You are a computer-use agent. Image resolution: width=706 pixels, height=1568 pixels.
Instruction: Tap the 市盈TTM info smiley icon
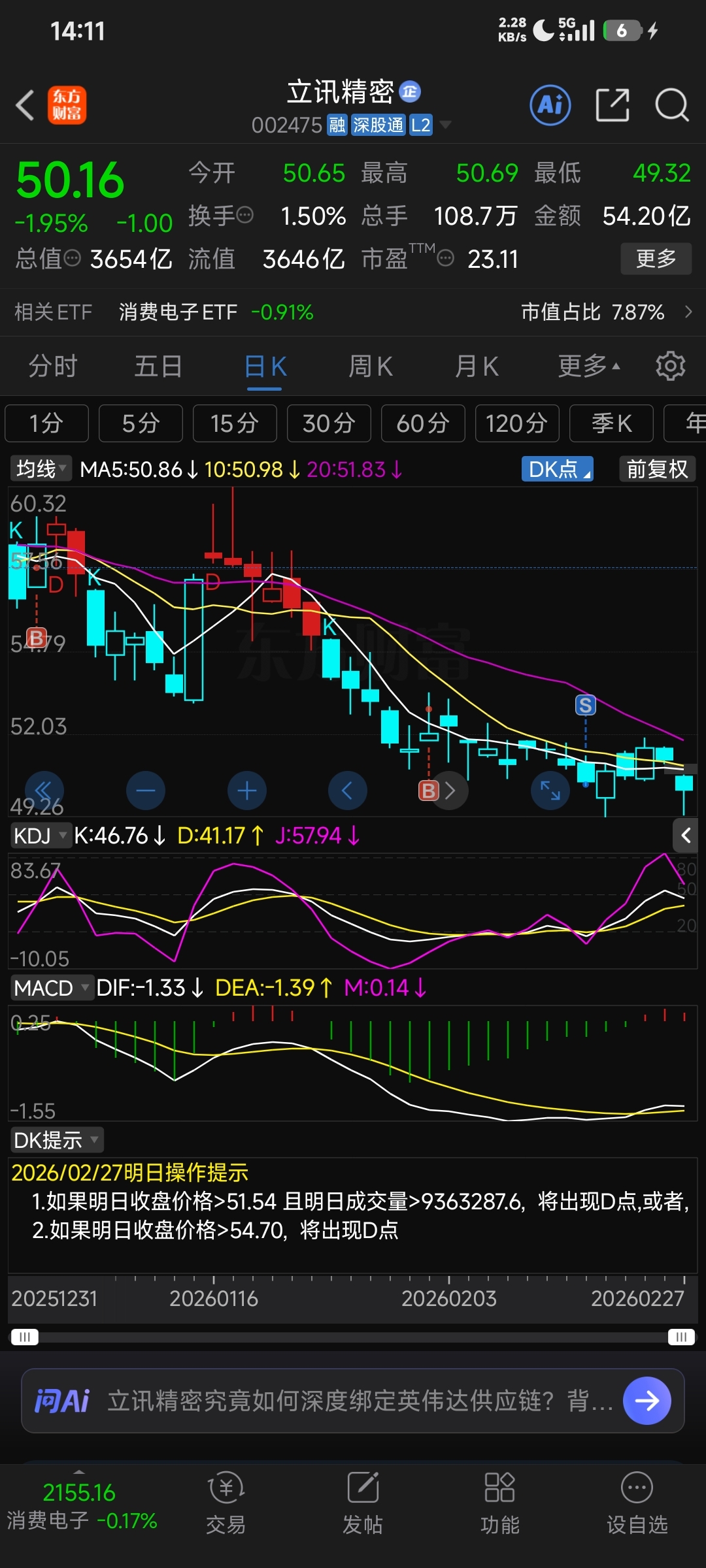coord(445,259)
